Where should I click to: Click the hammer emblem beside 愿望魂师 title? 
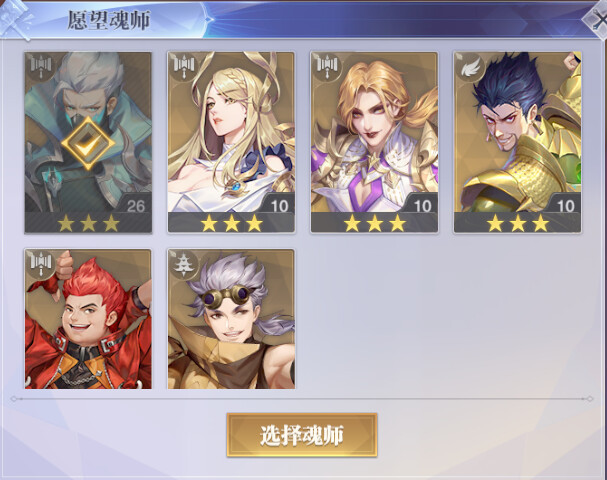[x=16, y=19]
